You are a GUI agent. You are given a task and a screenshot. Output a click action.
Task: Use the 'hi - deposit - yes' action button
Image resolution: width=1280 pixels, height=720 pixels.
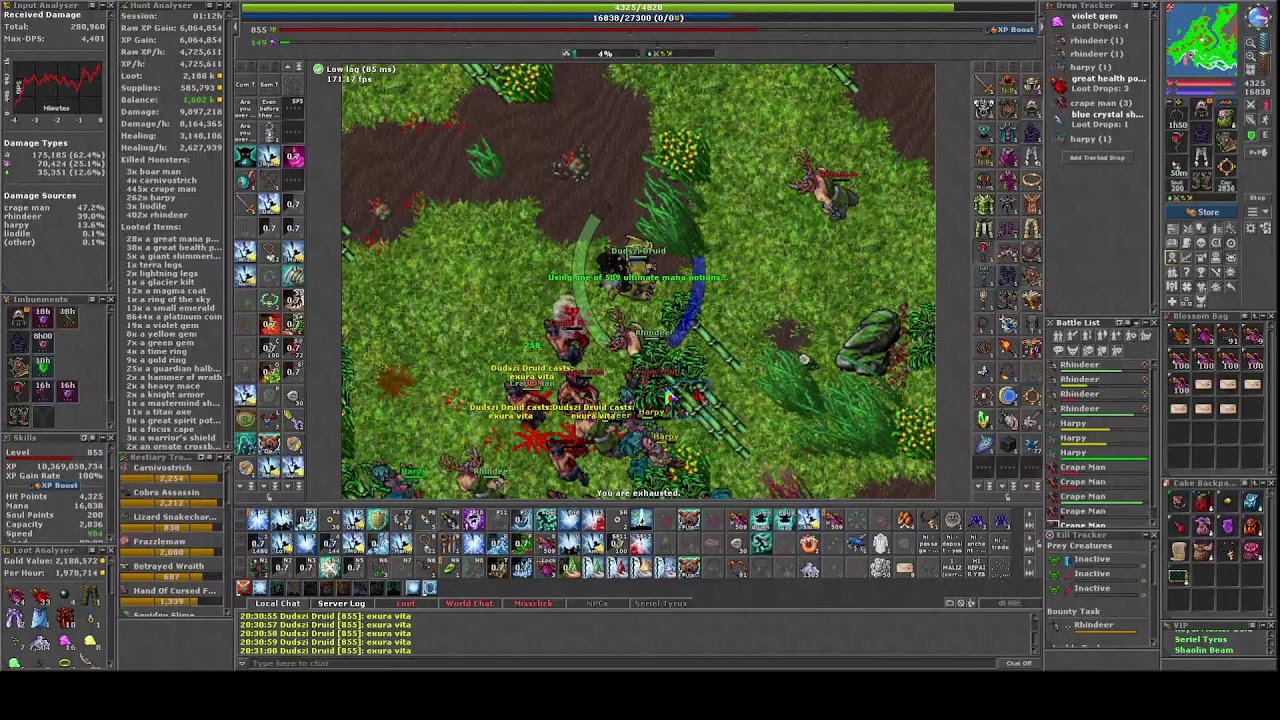(x=952, y=544)
